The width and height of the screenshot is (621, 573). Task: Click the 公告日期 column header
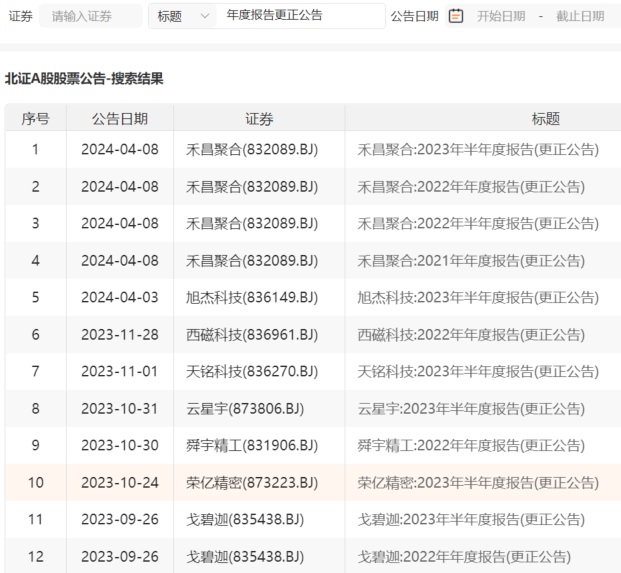(120, 118)
